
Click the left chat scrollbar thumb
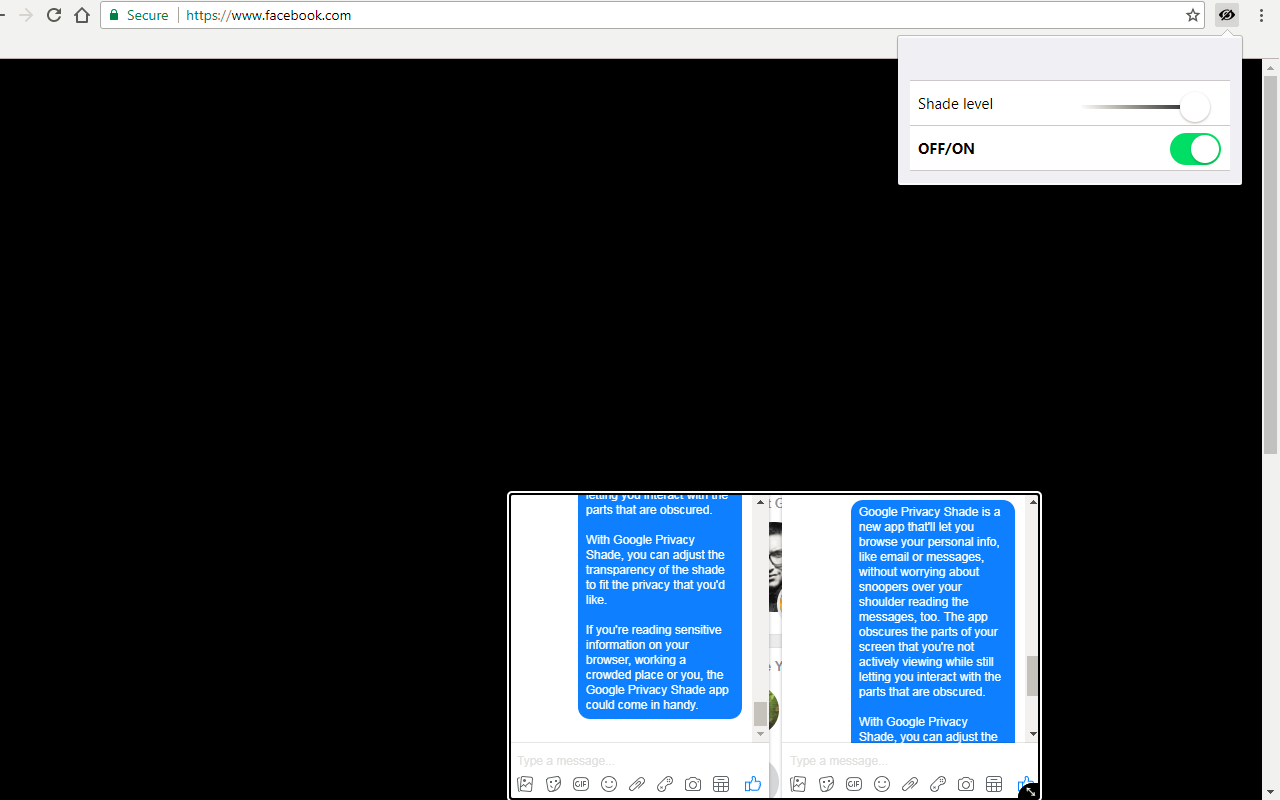760,713
